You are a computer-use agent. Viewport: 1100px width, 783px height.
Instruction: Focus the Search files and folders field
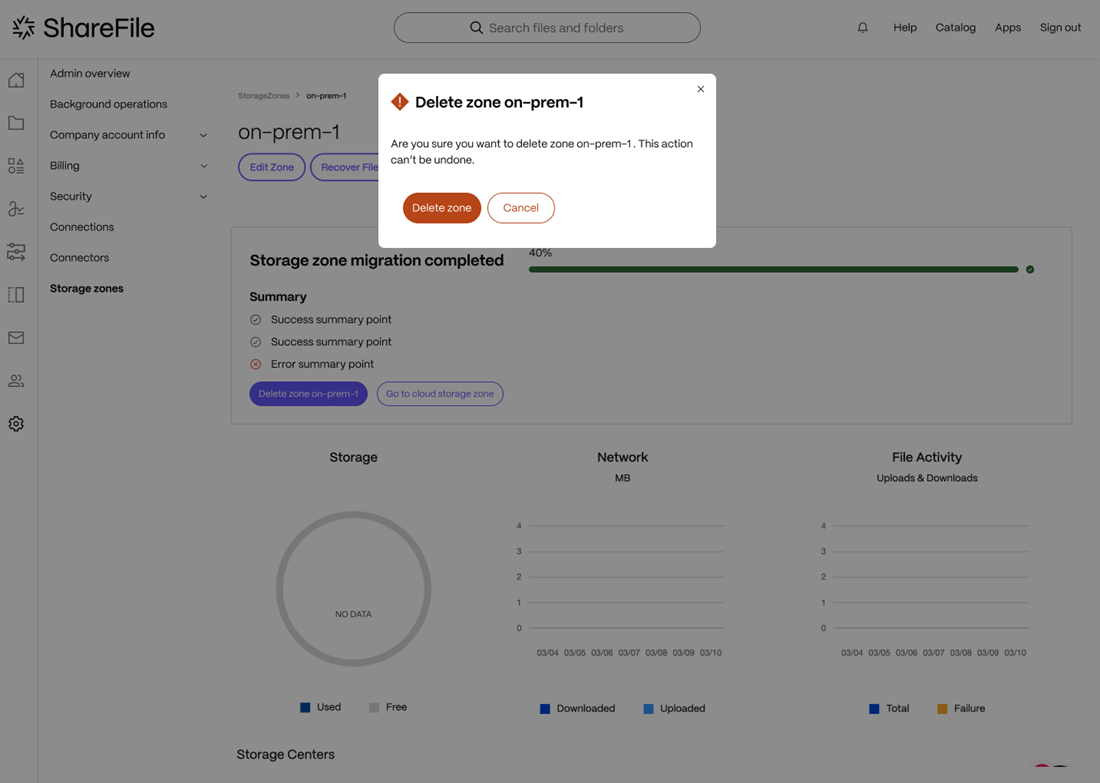click(x=547, y=27)
